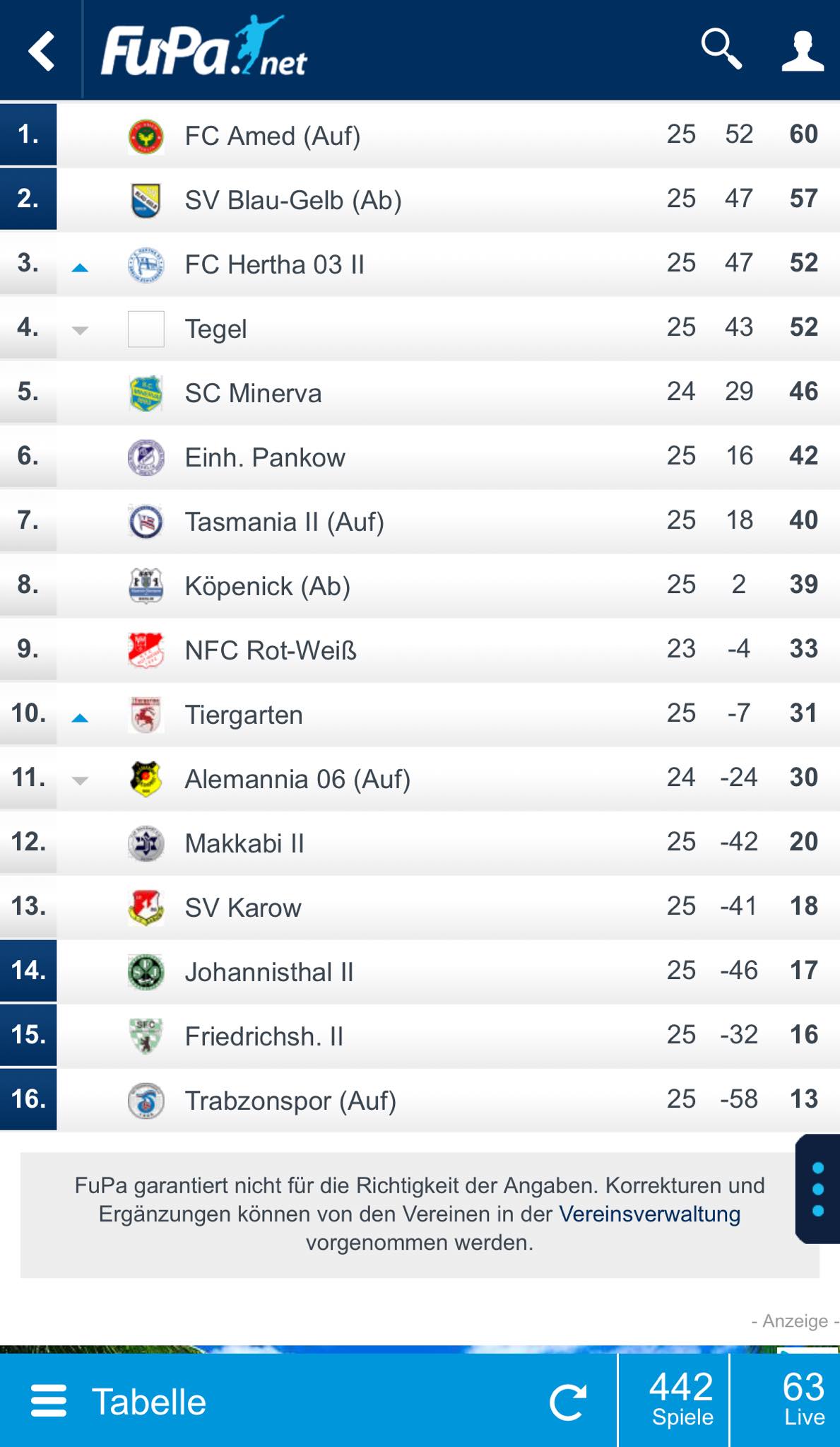This screenshot has height=1447, width=840.
Task: Click FC Amed club crest
Action: 146,136
